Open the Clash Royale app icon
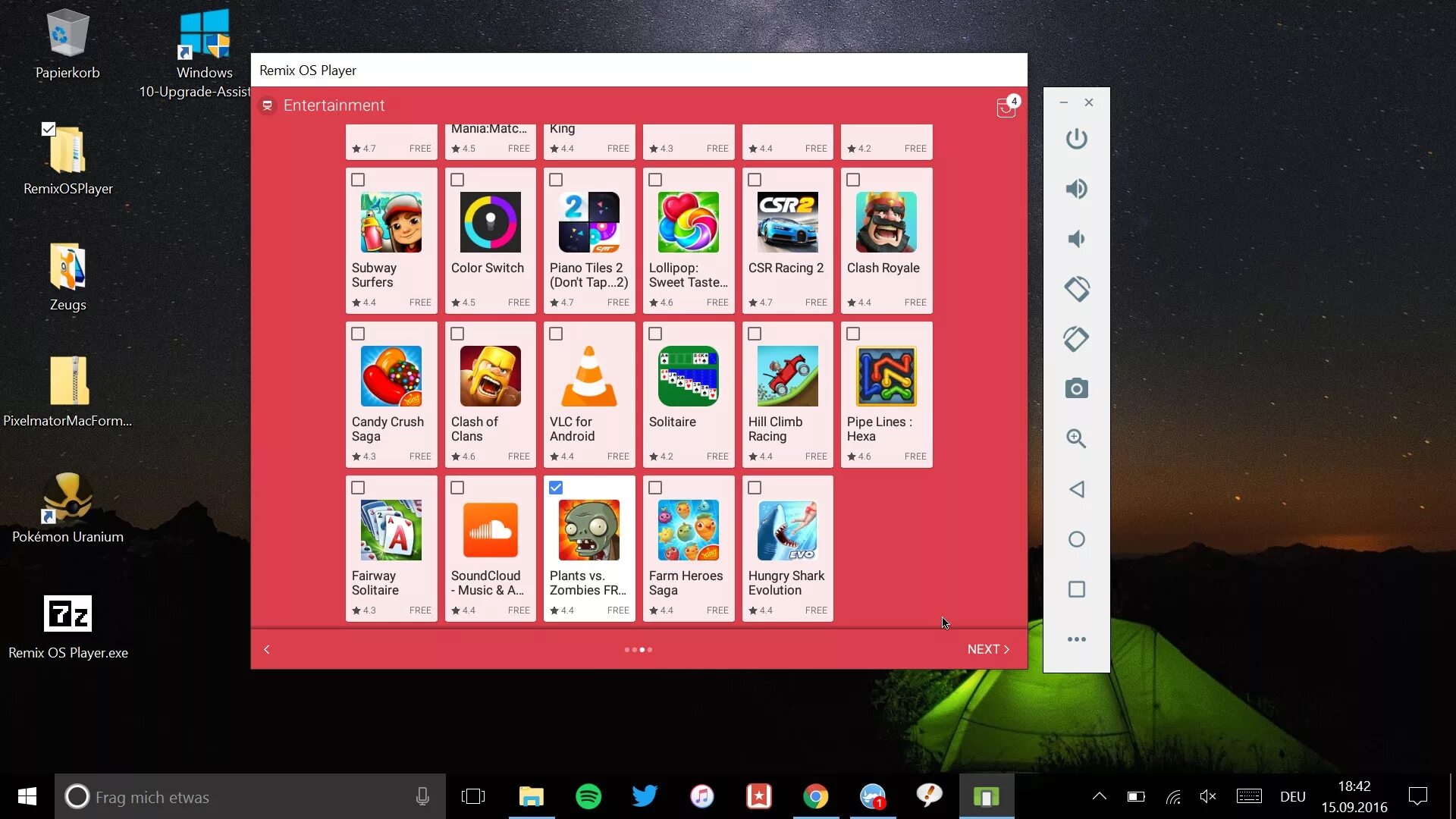This screenshot has height=819, width=1456. (886, 222)
